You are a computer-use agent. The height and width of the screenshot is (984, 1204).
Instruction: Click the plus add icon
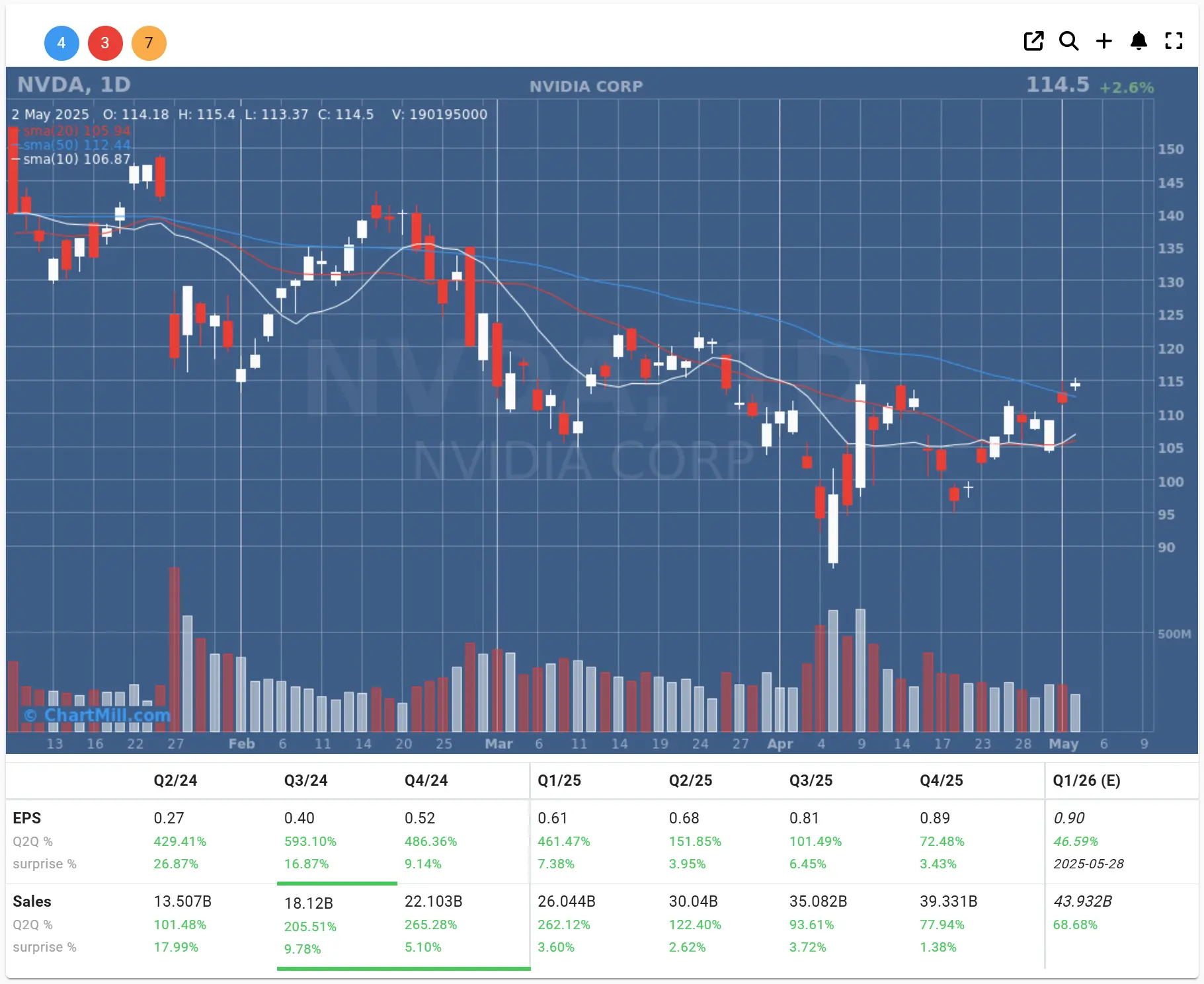pyautogui.click(x=1104, y=41)
